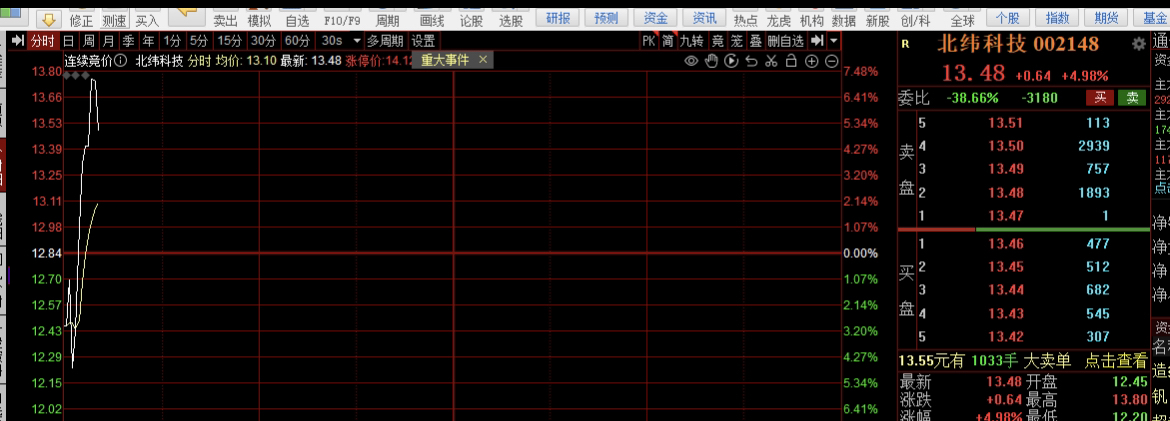Open the 自选 watchlist toolbar item
Image resolution: width=1170 pixels, height=421 pixels.
click(297, 21)
